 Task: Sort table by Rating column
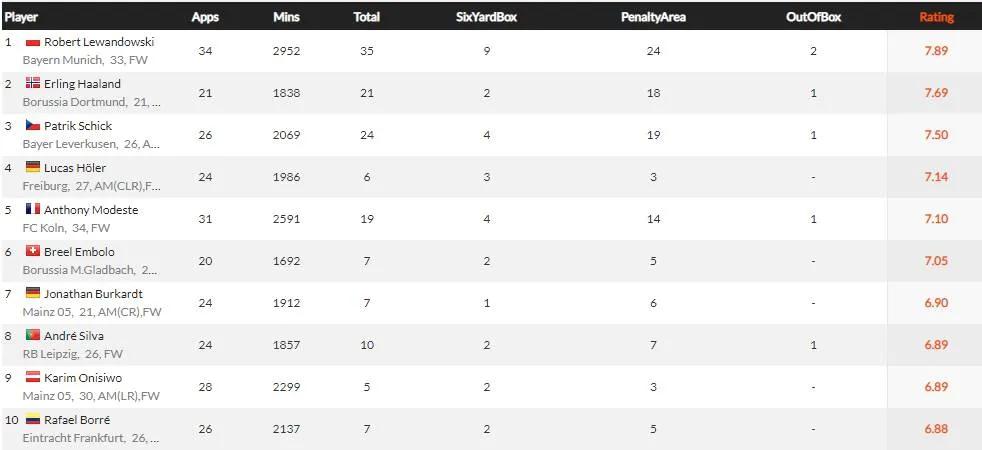click(x=936, y=17)
